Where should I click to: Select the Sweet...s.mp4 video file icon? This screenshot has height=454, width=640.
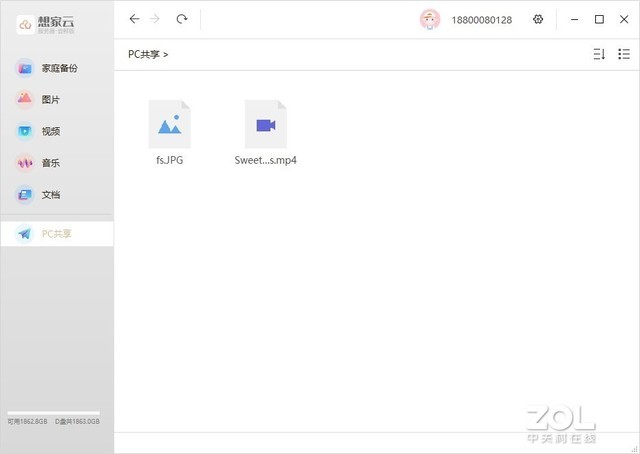pyautogui.click(x=266, y=124)
